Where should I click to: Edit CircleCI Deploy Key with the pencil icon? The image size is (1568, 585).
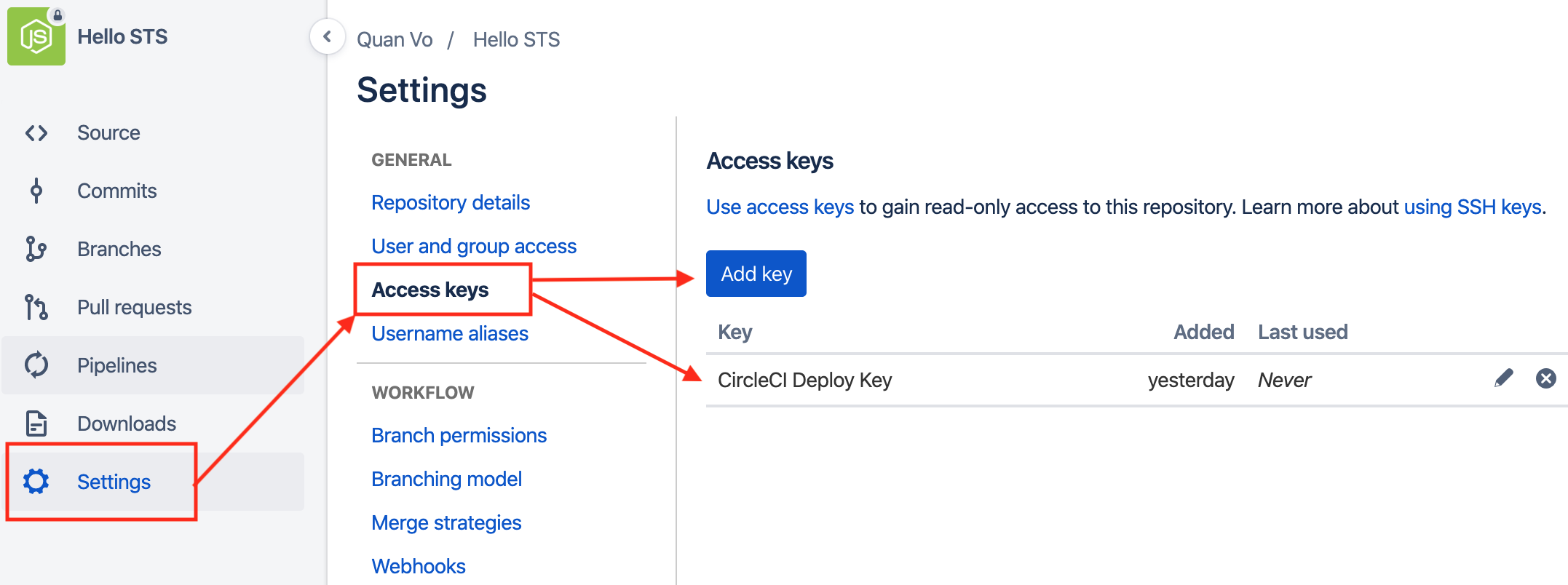1502,378
